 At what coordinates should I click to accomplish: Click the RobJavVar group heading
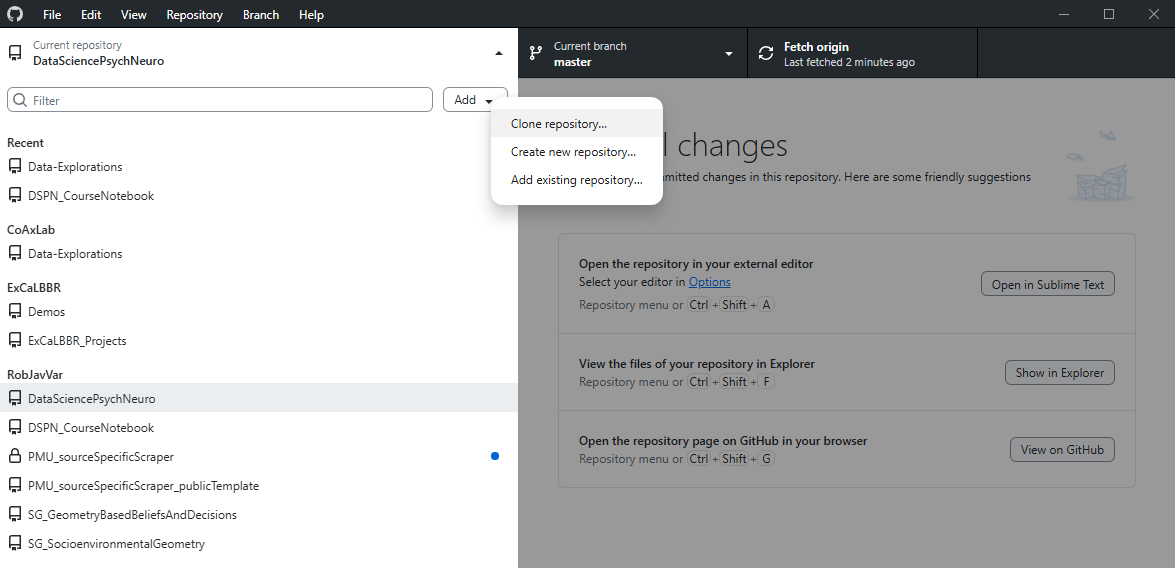(34, 374)
